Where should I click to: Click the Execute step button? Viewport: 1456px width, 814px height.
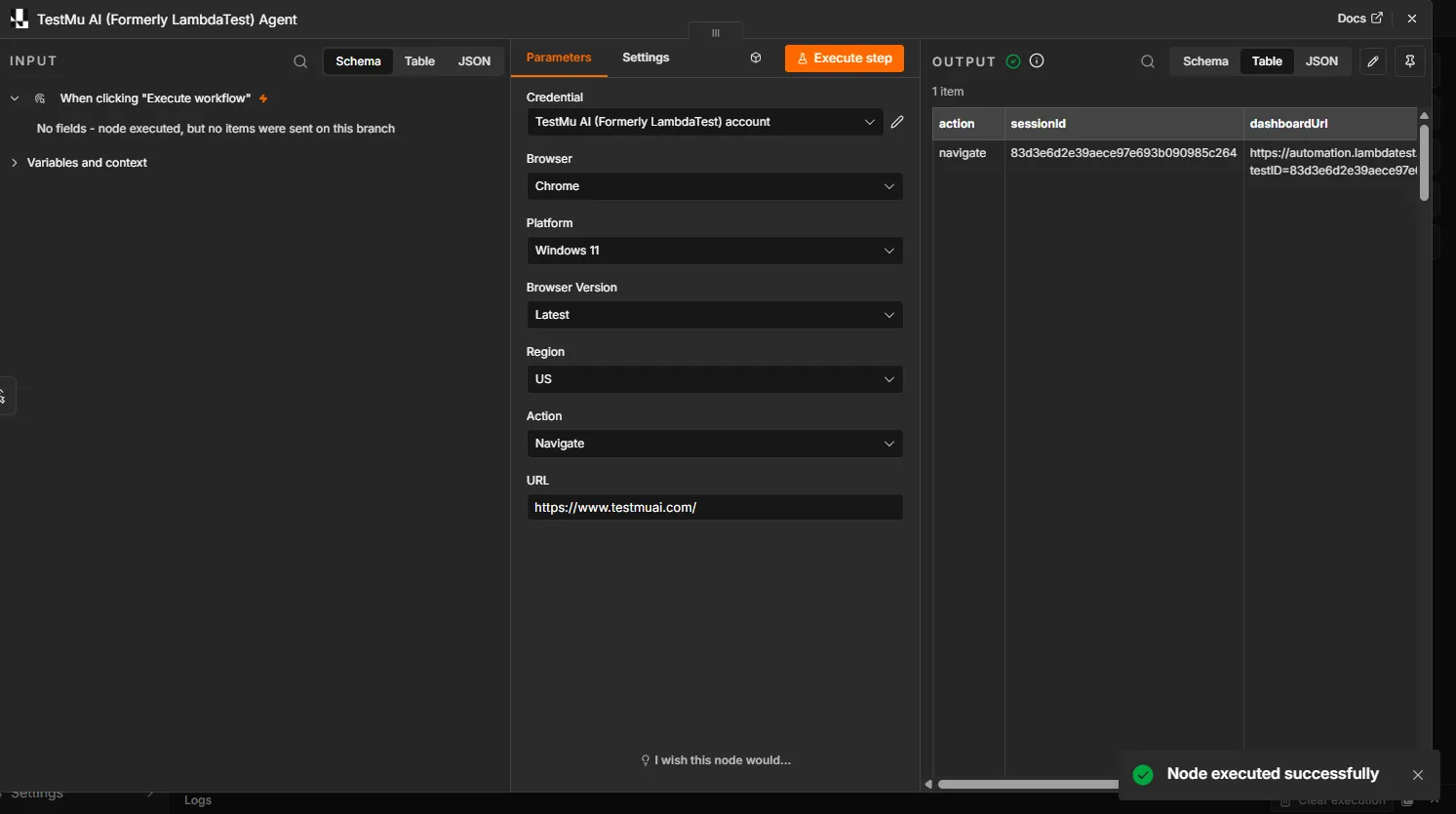tap(845, 58)
